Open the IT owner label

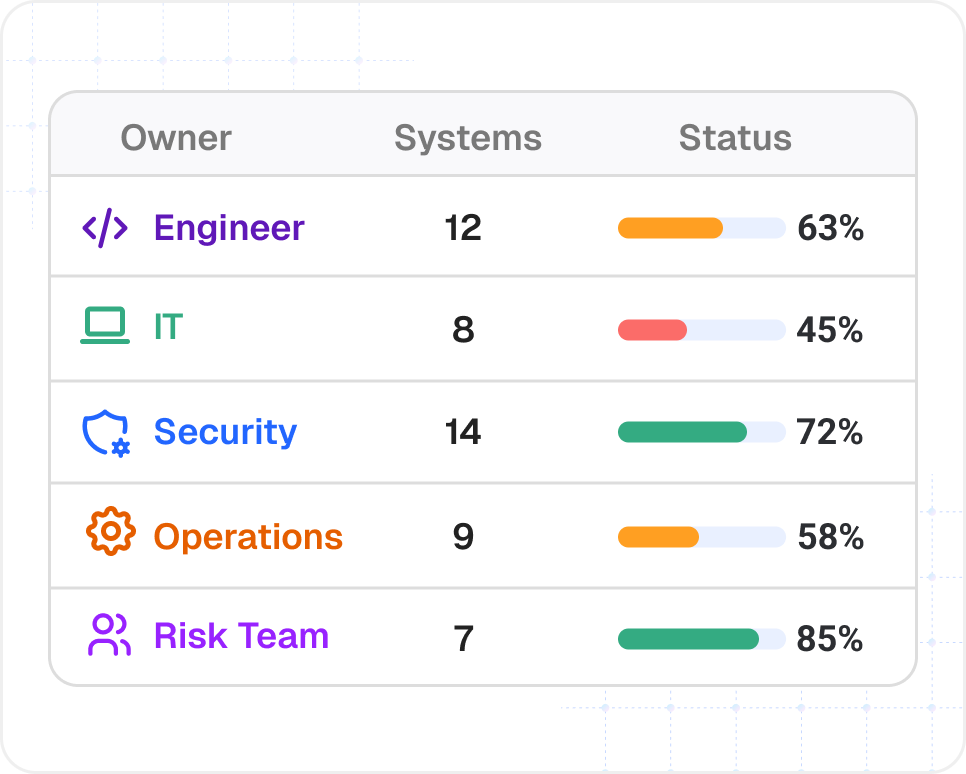169,327
